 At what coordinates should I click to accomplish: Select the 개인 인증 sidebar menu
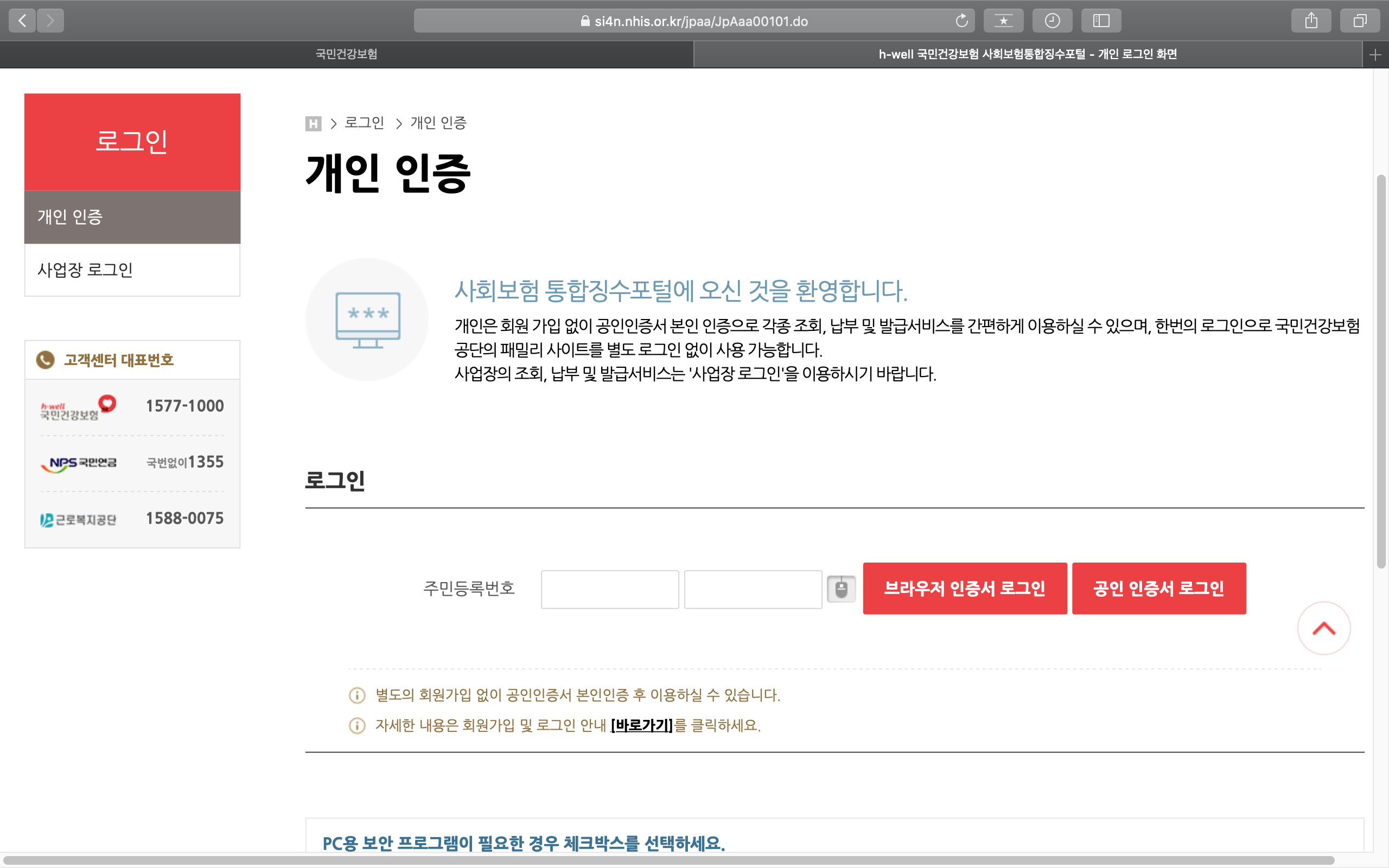tap(132, 217)
